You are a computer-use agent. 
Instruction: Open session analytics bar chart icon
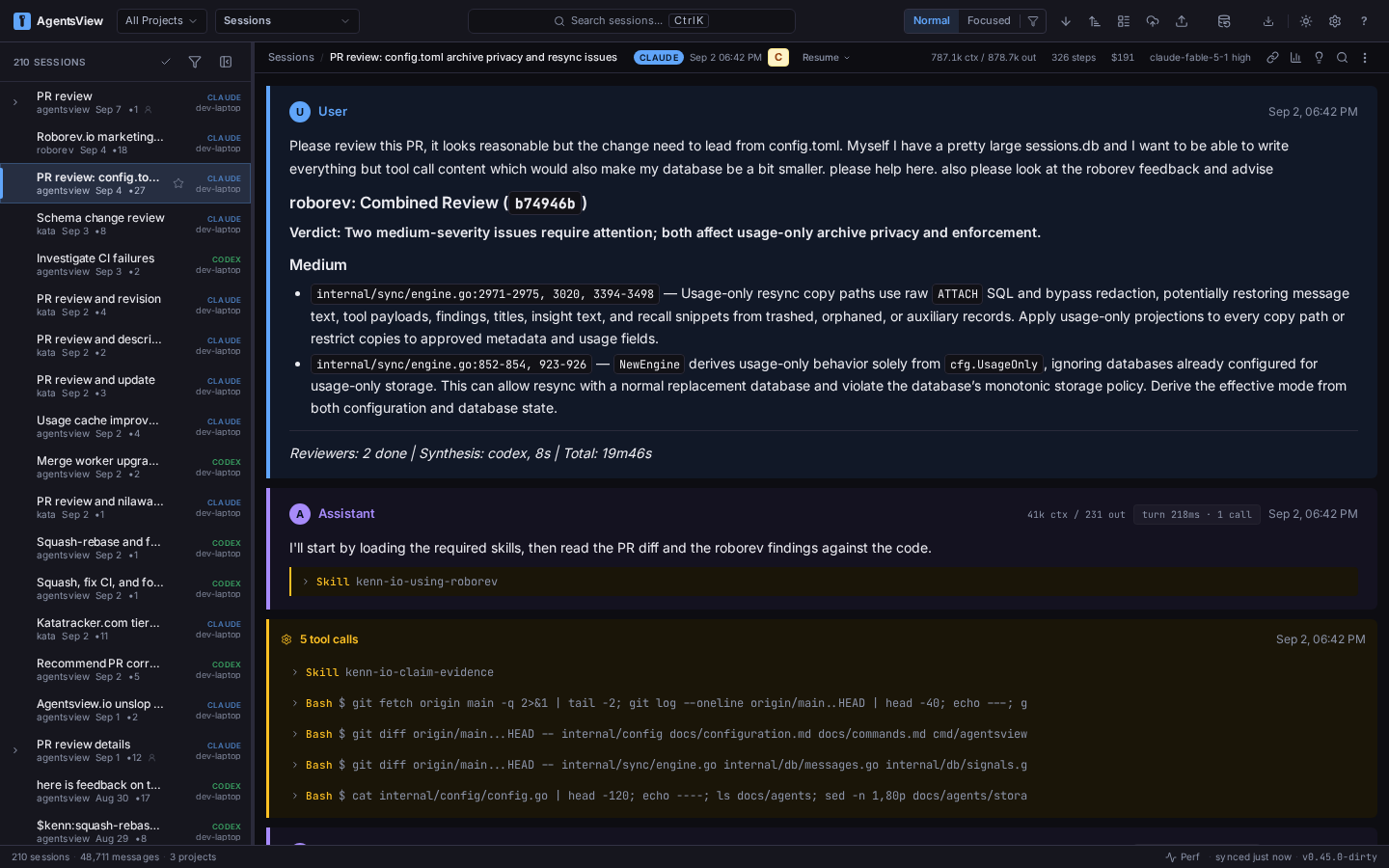[x=1295, y=58]
